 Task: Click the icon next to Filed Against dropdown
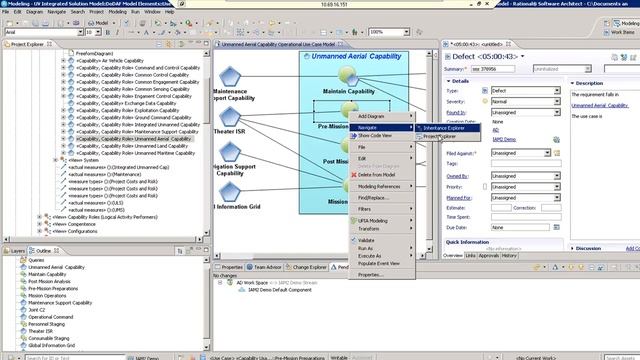pyautogui.click(x=557, y=153)
